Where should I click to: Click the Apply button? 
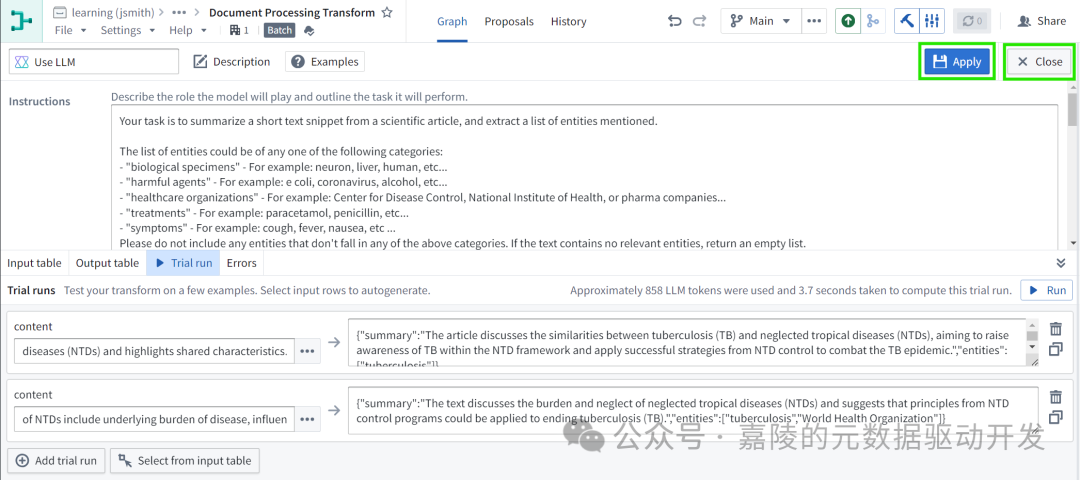[x=956, y=62]
